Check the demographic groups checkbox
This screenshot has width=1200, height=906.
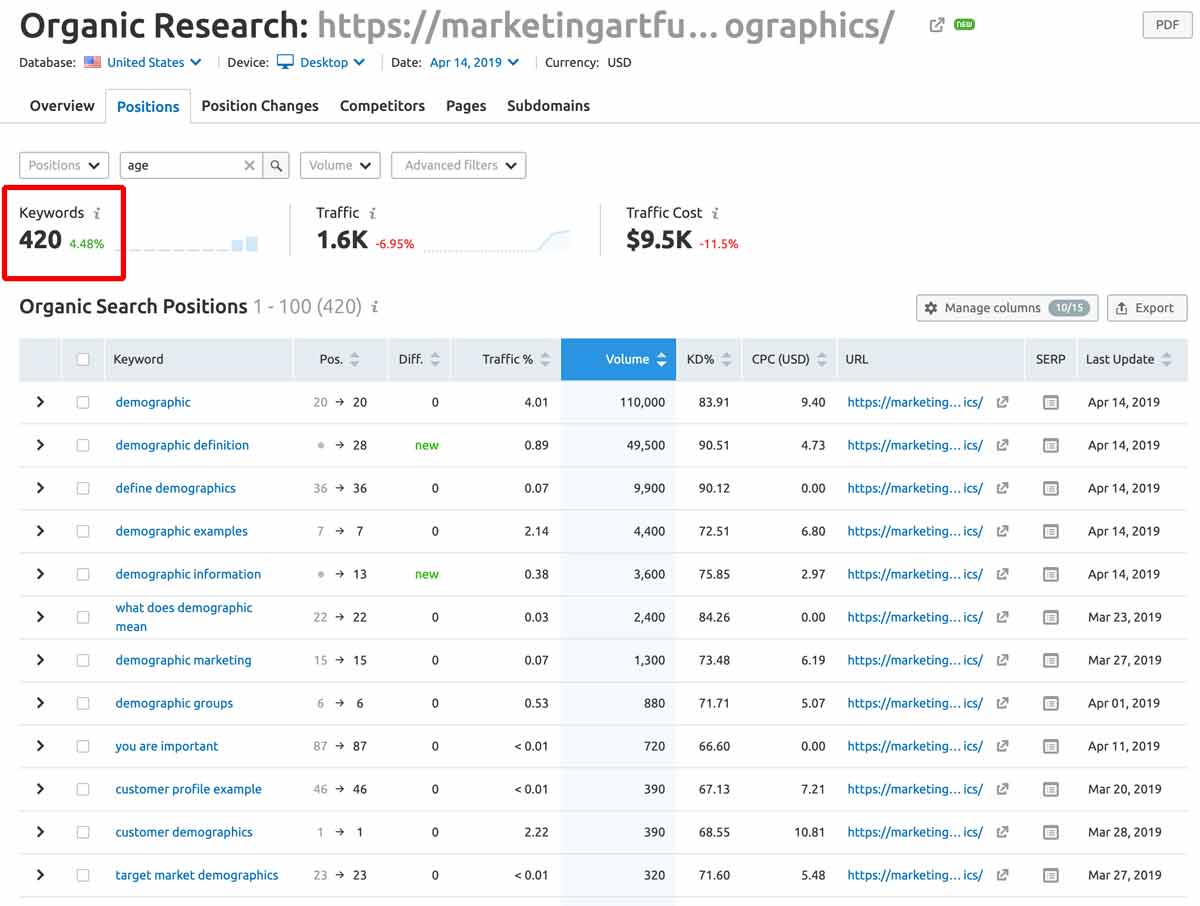pos(83,703)
